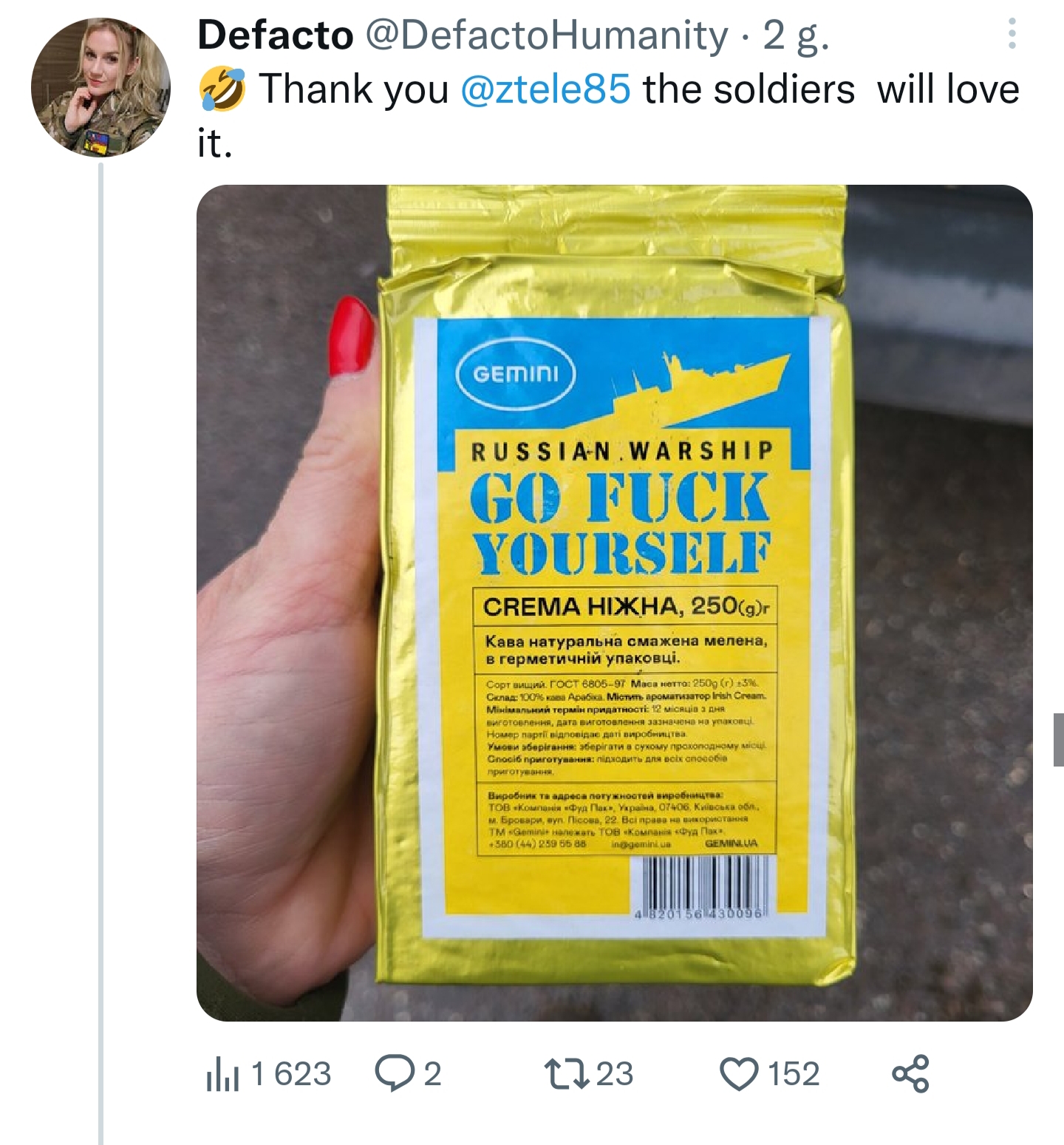This screenshot has width=1064, height=1145.
Task: Click the retweet count showing 23
Action: 614,1074
